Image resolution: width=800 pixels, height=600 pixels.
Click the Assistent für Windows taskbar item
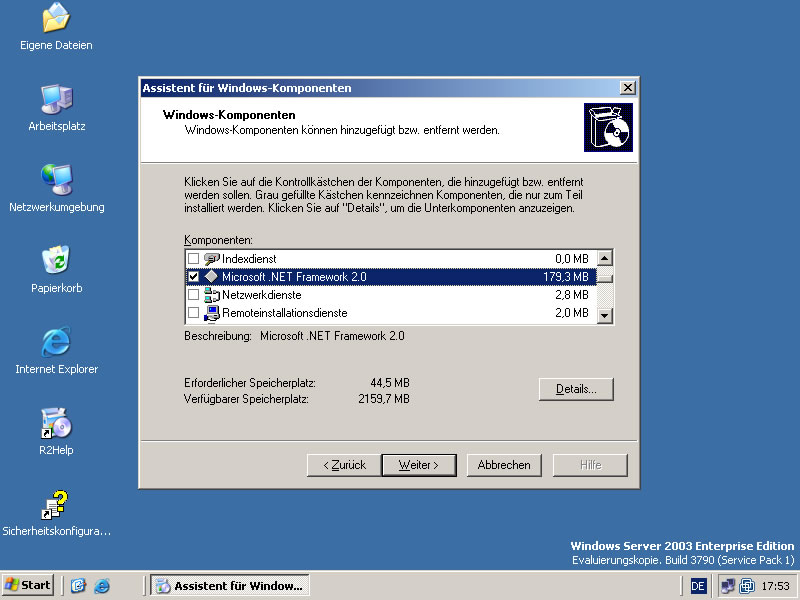click(229, 585)
